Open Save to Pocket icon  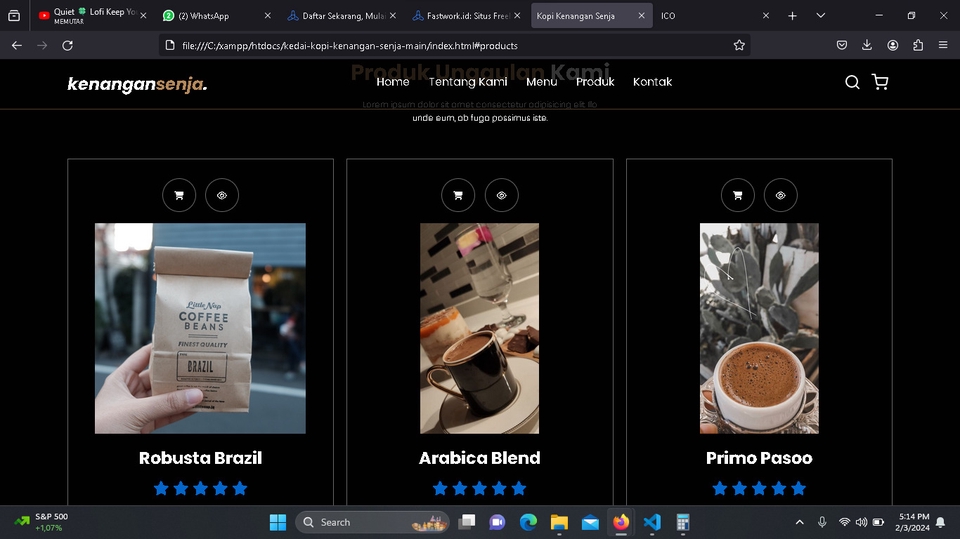tap(842, 45)
